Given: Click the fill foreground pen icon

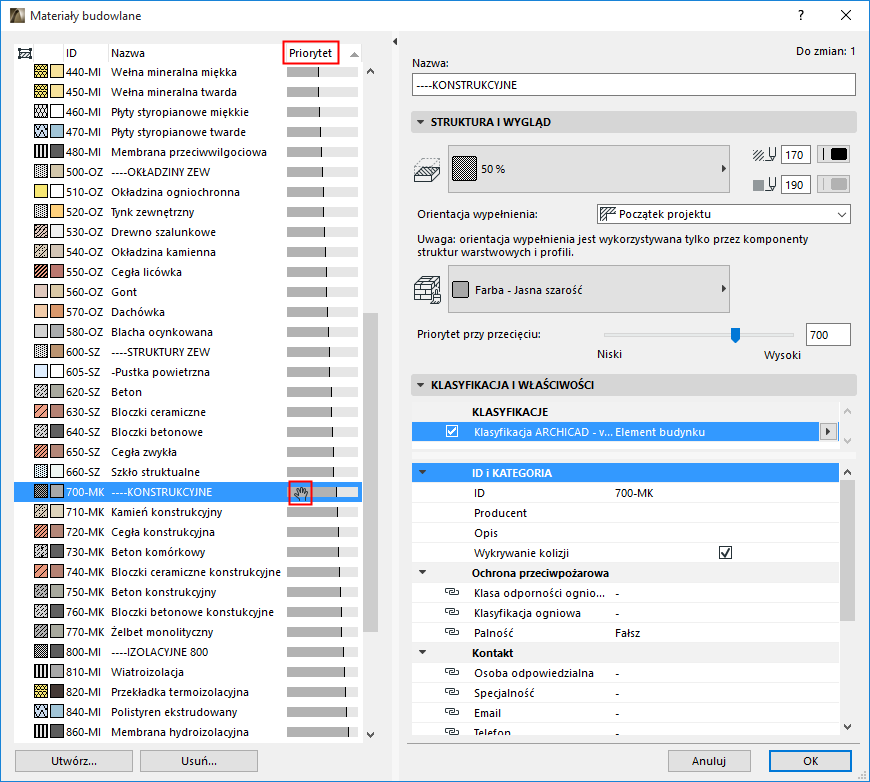Looking at the screenshot, I should tap(765, 155).
